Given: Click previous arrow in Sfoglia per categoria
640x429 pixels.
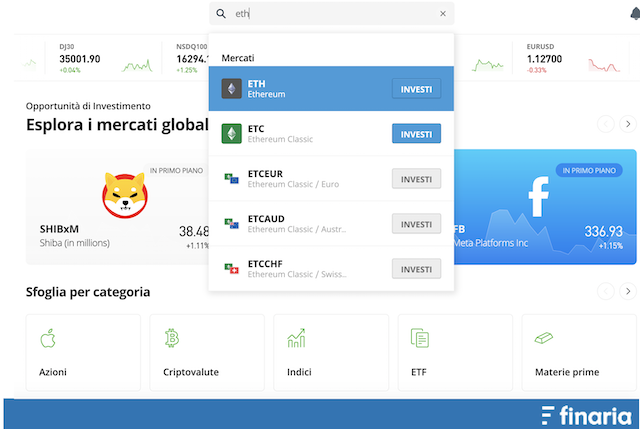Looking at the screenshot, I should 606,291.
